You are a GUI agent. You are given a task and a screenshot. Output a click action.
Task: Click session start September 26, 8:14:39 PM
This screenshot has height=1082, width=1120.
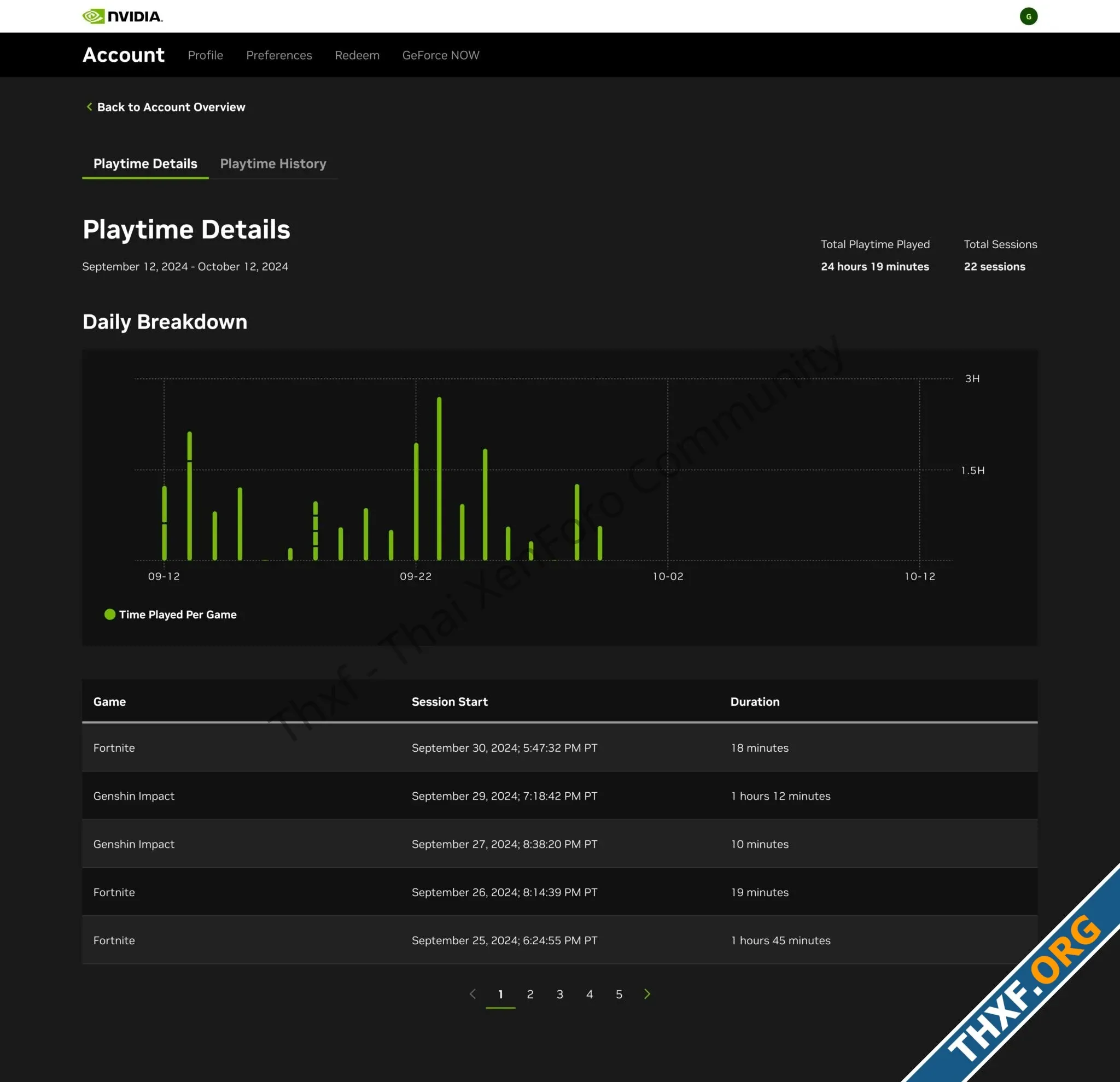pos(505,892)
